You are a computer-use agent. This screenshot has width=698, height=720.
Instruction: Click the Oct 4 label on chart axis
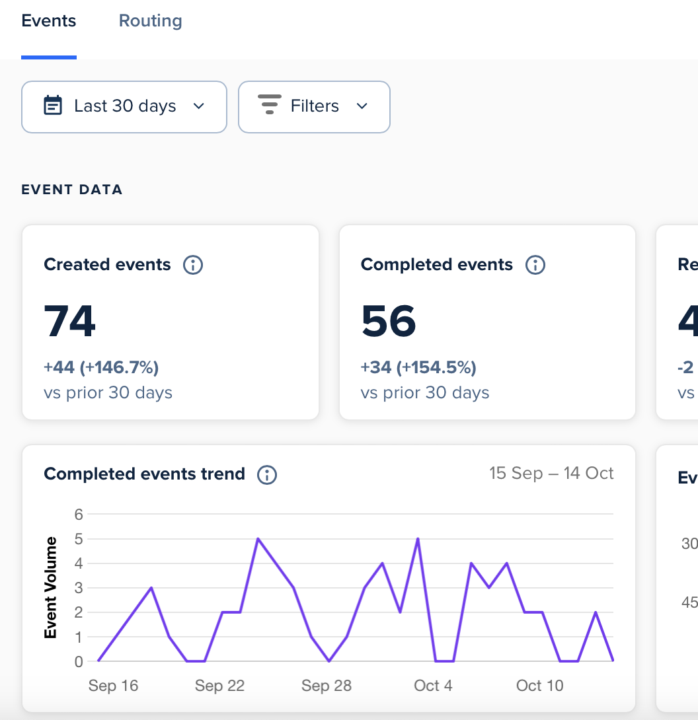pyautogui.click(x=433, y=685)
